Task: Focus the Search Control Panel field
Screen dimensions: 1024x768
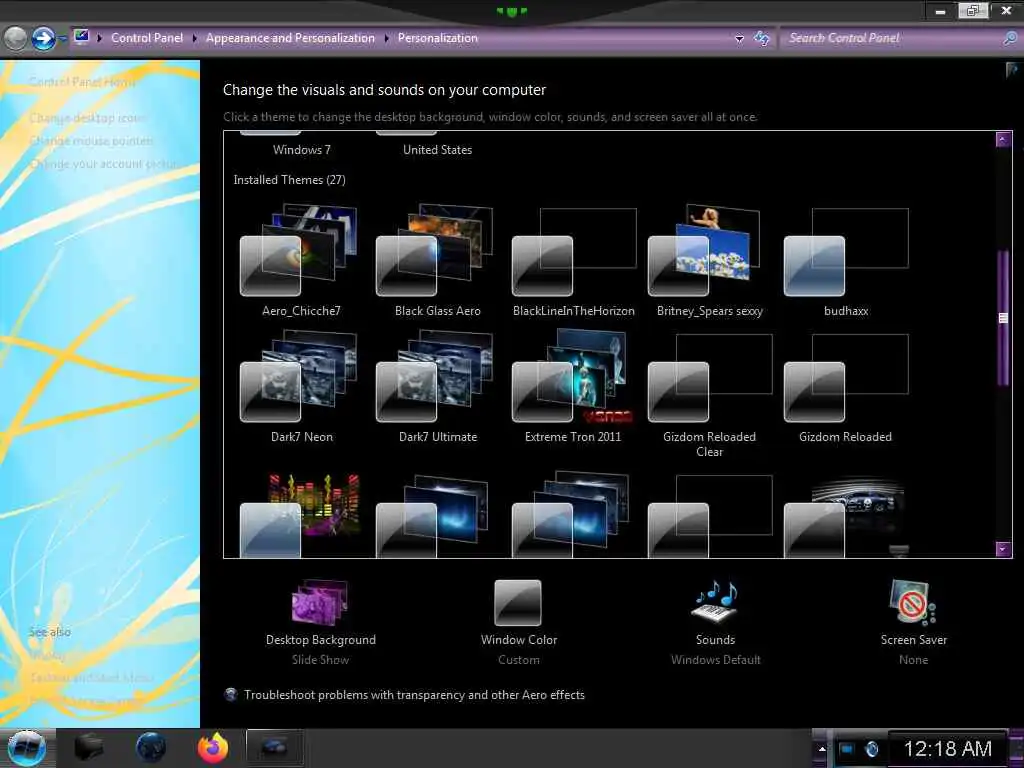Action: 891,38
